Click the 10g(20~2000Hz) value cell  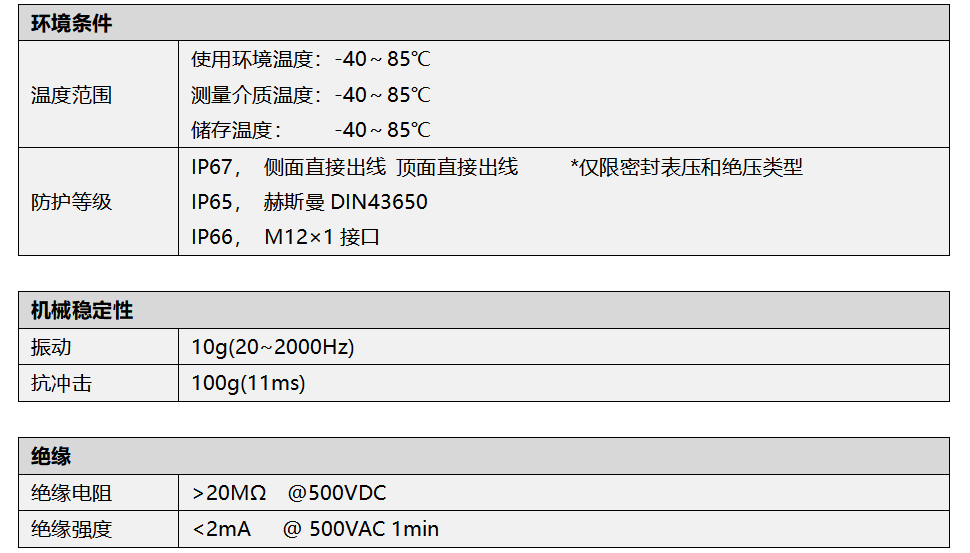(x=273, y=347)
